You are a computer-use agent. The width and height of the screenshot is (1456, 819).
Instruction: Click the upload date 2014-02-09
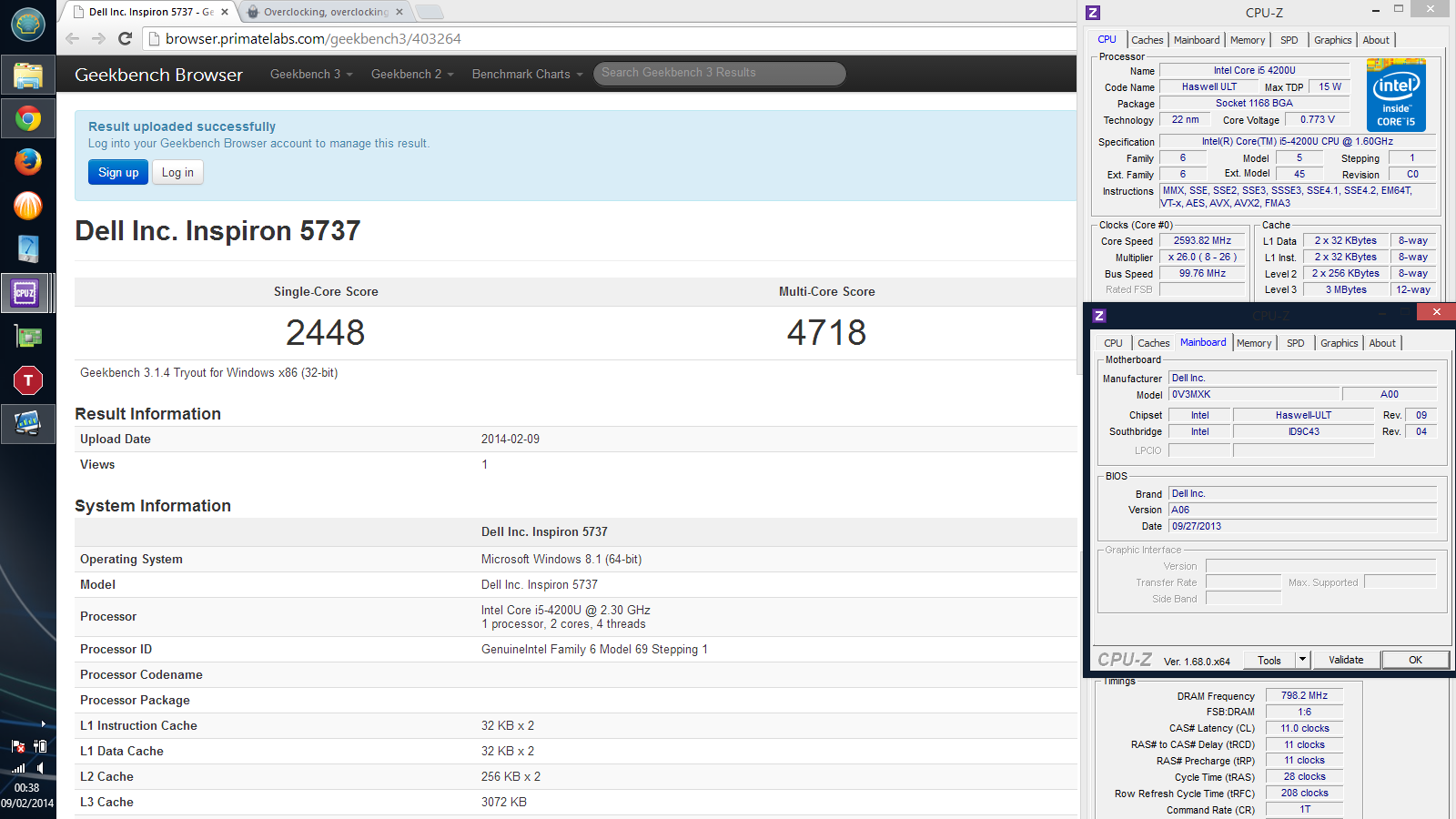[511, 439]
